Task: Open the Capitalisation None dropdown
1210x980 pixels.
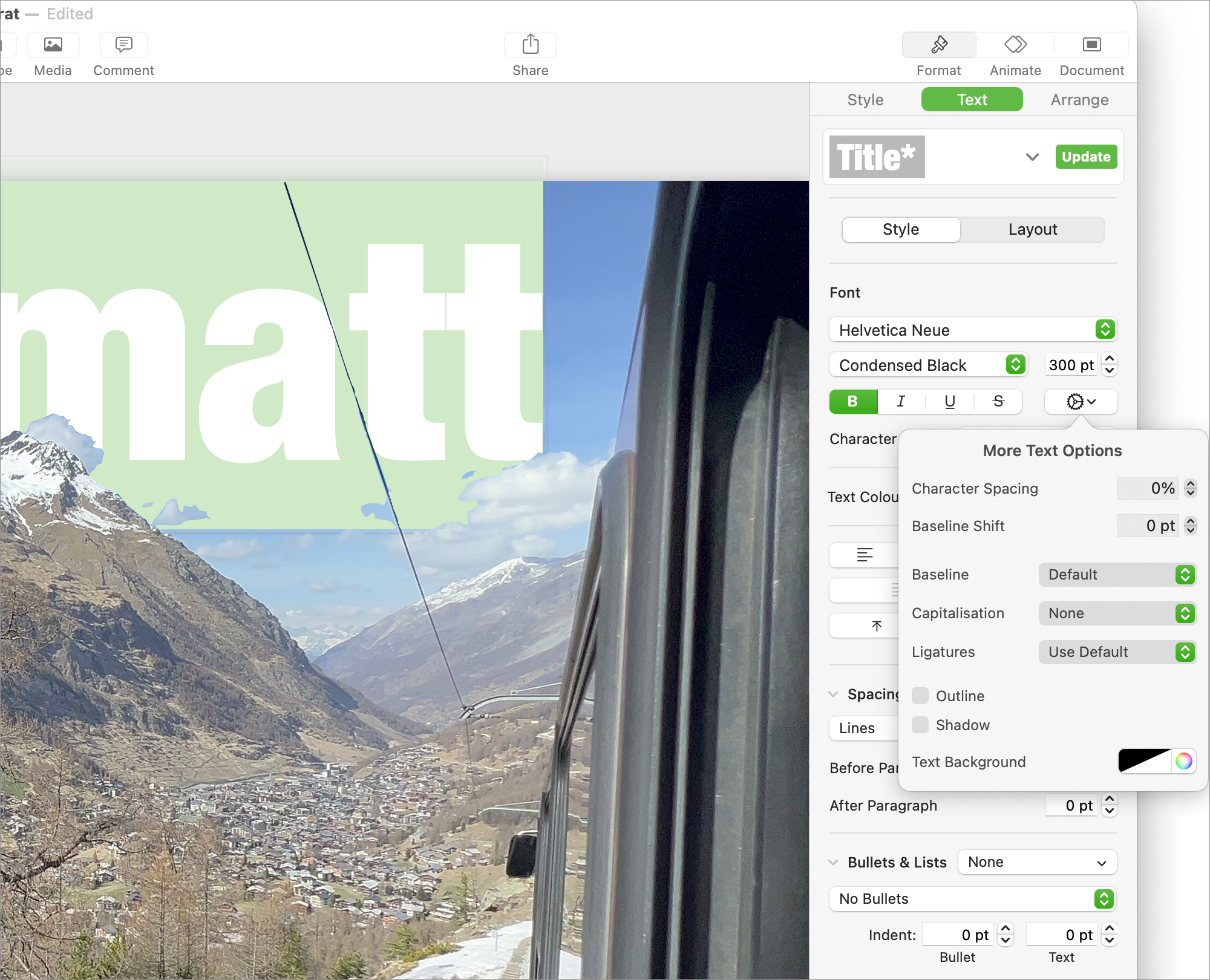Action: coord(1117,613)
